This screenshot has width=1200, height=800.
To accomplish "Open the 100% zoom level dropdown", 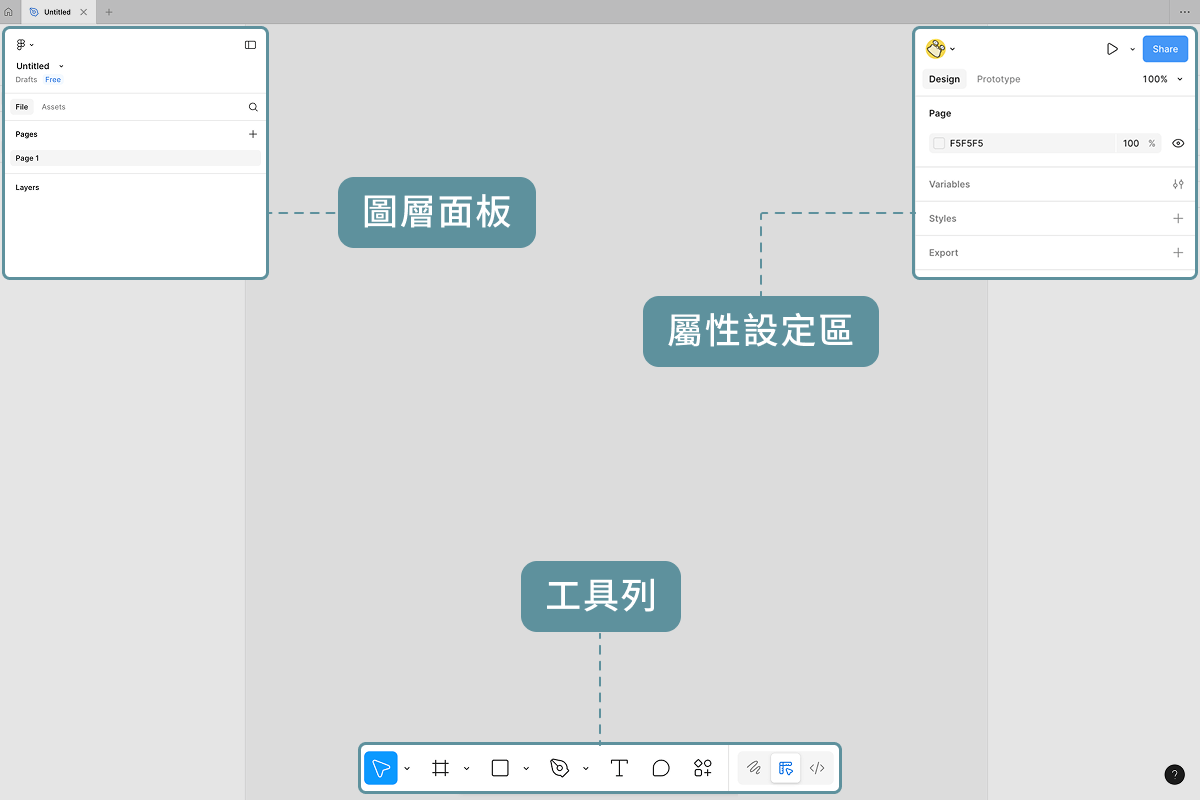I will click(1162, 79).
